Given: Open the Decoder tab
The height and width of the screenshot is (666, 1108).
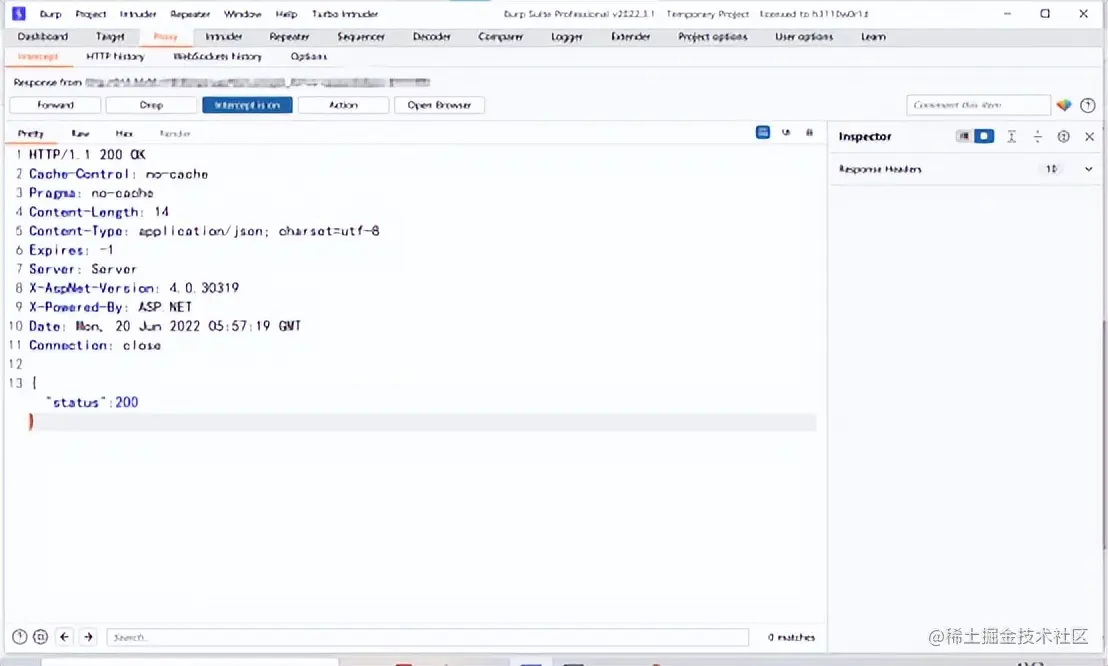Looking at the screenshot, I should point(432,37).
